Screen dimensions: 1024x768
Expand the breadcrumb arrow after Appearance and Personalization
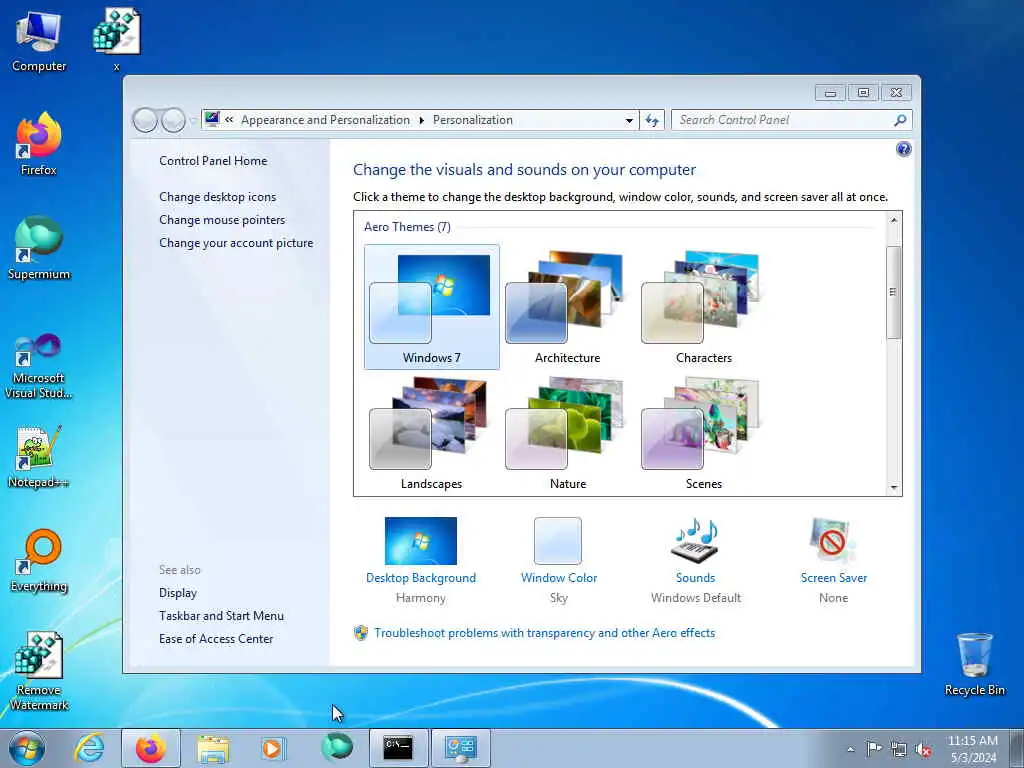421,120
